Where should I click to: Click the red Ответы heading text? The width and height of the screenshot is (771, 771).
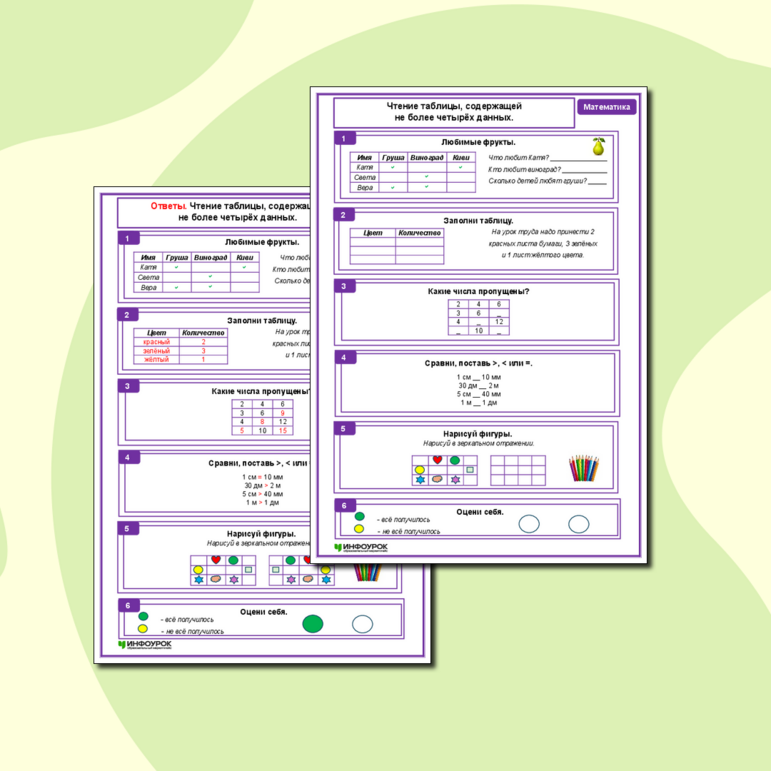(167, 205)
